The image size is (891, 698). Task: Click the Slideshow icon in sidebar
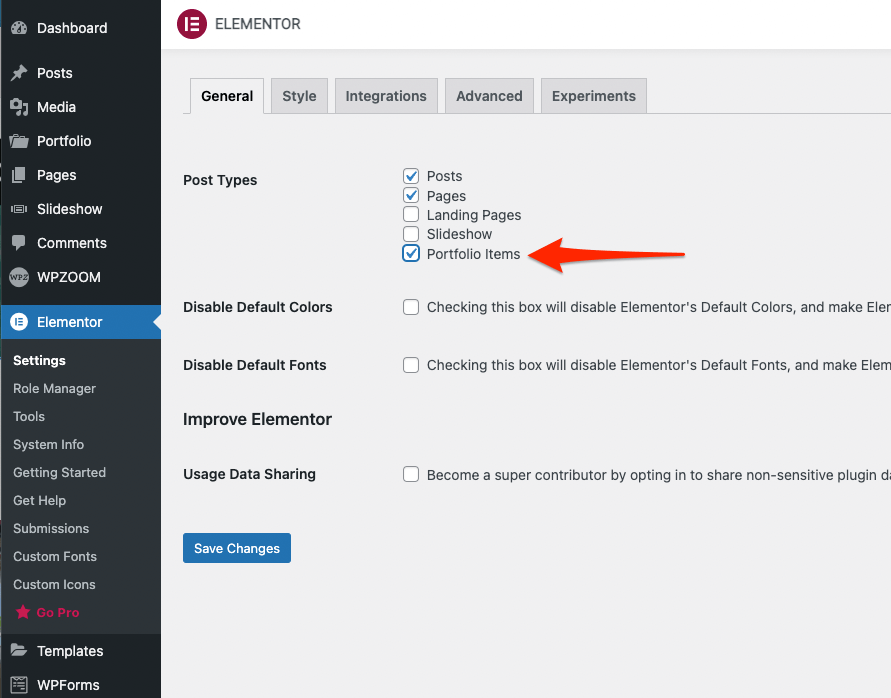click(x=19, y=209)
